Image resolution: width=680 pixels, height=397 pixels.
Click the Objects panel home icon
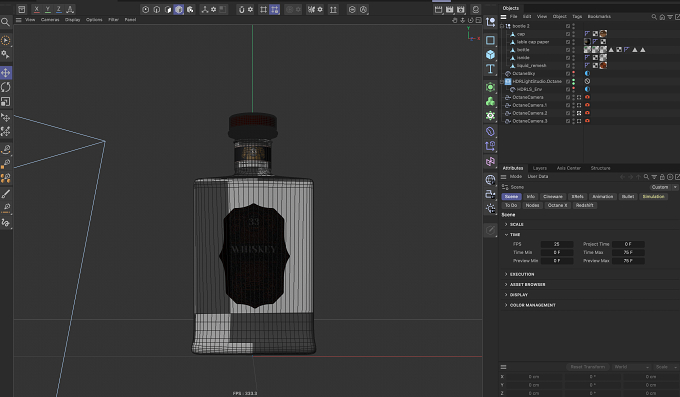pos(662,17)
